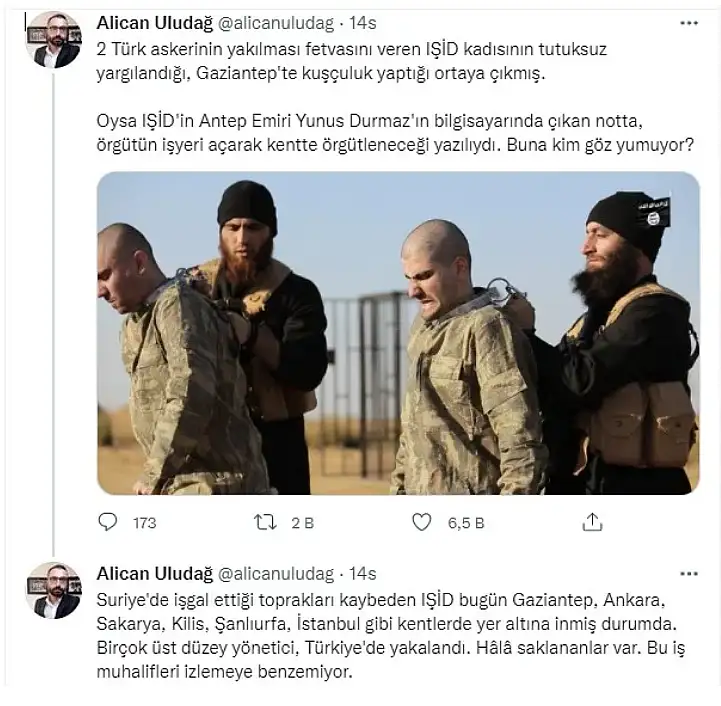Open three-dot menu on second tweet
This screenshot has height=706, width=721.
[689, 574]
